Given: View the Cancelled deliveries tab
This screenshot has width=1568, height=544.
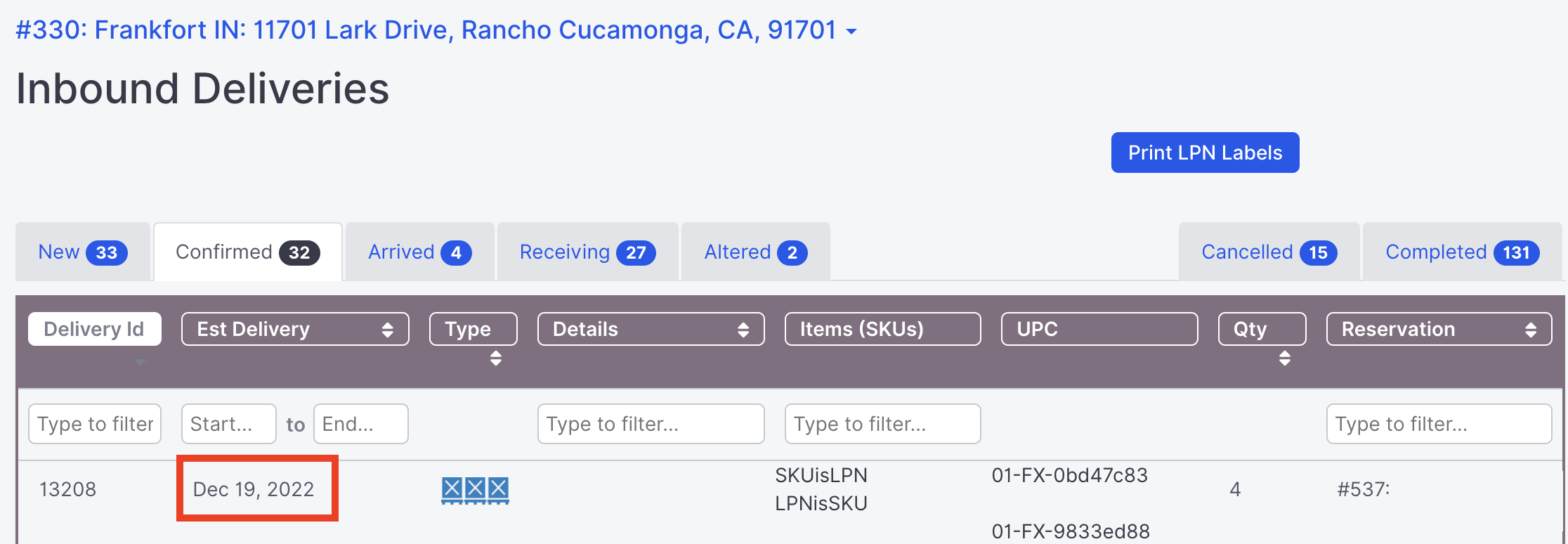Looking at the screenshot, I should tap(1268, 252).
